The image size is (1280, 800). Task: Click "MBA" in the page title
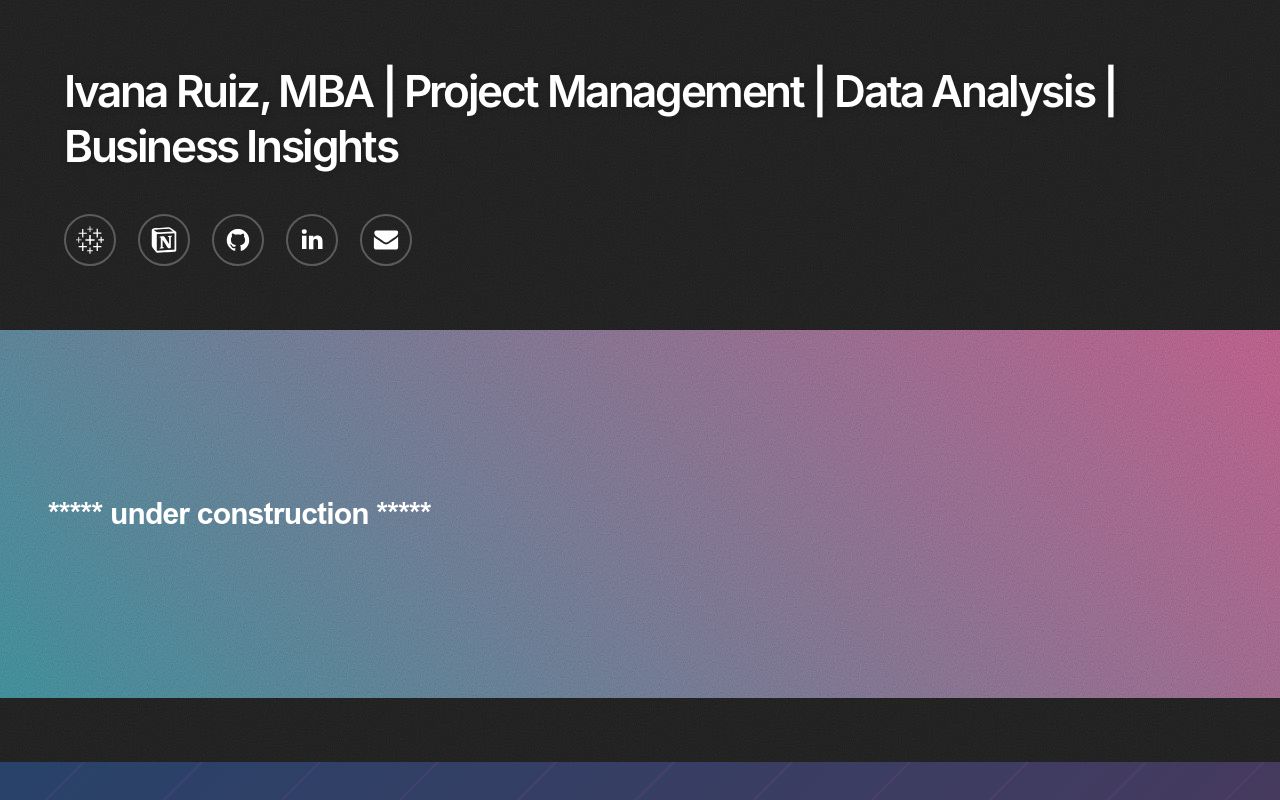[x=325, y=92]
